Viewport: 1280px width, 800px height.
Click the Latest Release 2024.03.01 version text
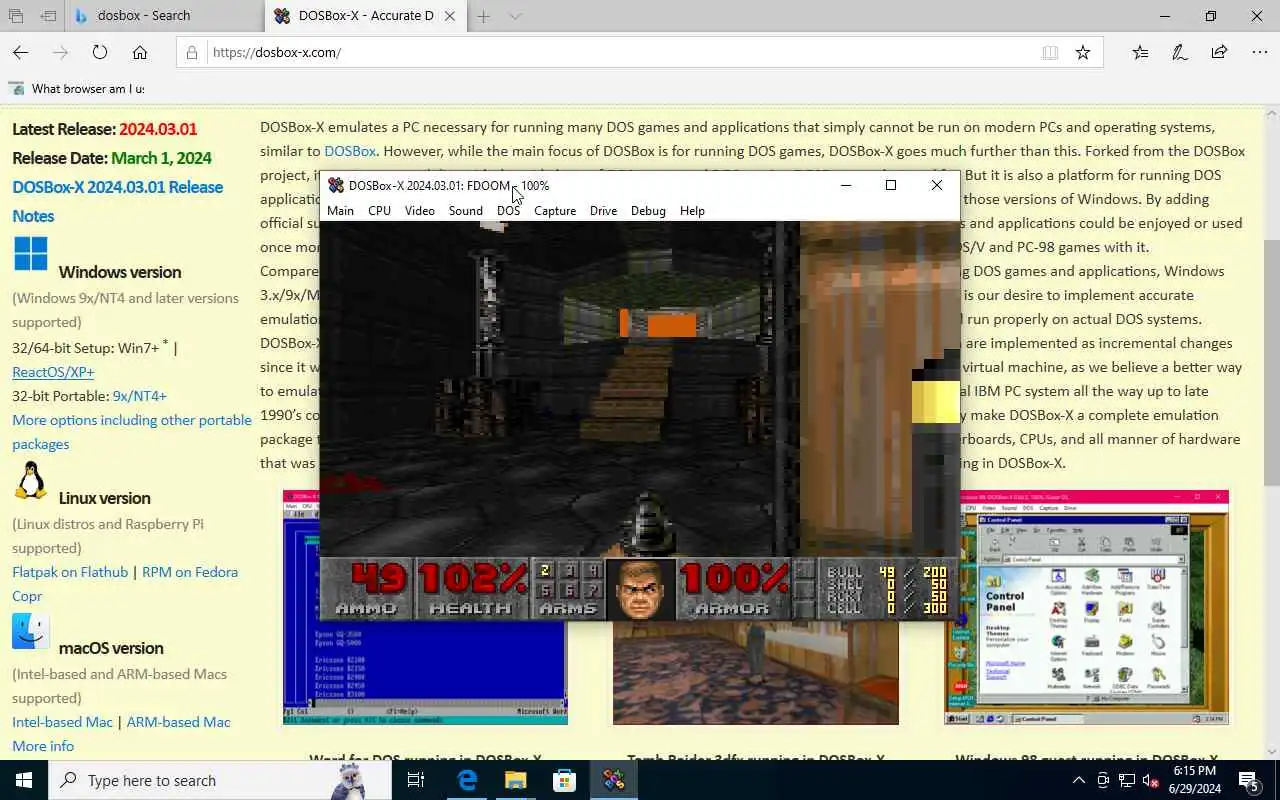[158, 129]
